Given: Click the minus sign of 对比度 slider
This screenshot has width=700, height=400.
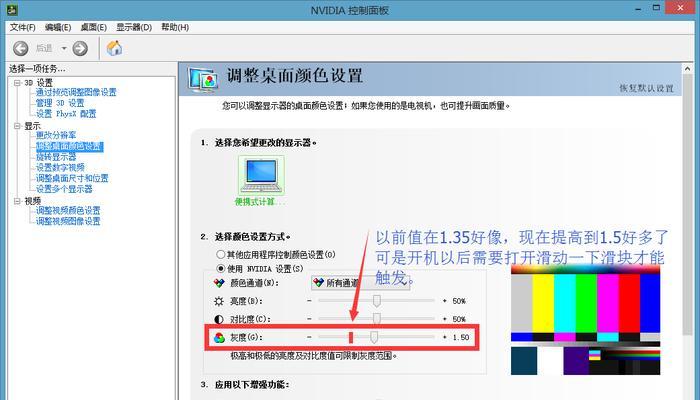Looking at the screenshot, I should pyautogui.click(x=309, y=319).
